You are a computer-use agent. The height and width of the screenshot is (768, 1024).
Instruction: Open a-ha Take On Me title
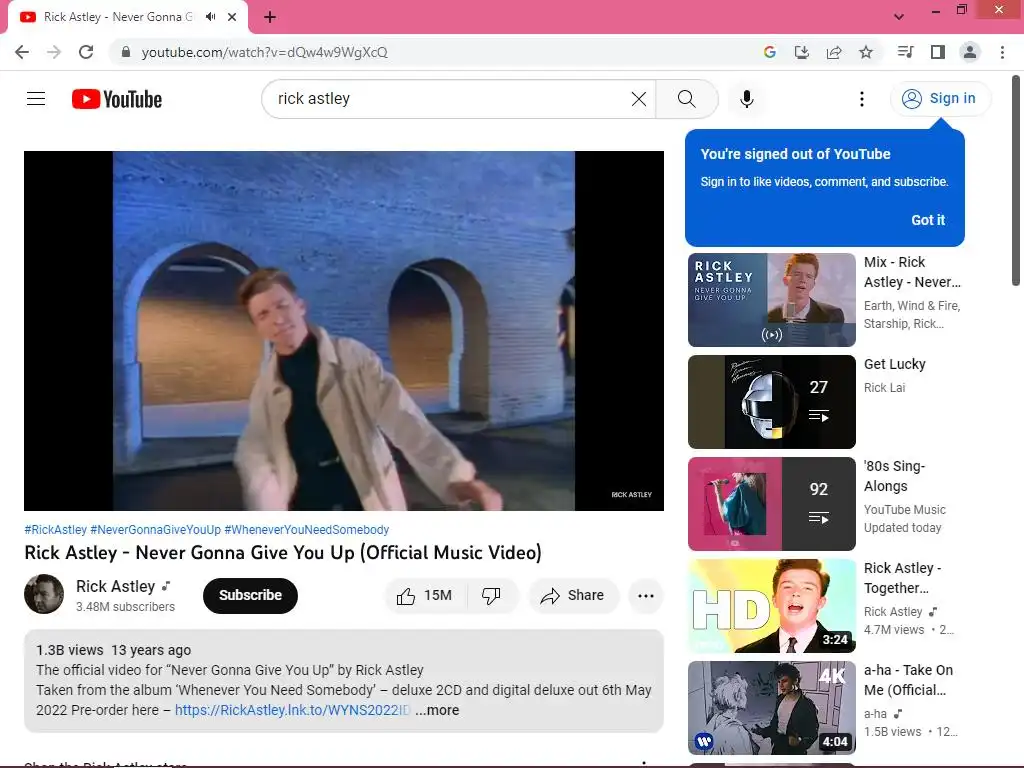click(x=908, y=680)
